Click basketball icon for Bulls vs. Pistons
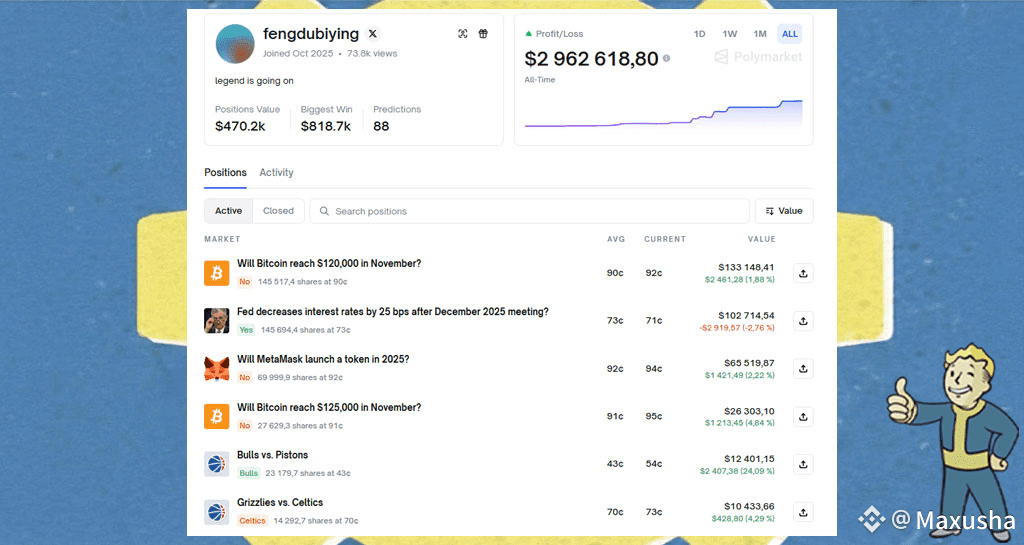Image resolution: width=1024 pixels, height=545 pixels. 217,464
